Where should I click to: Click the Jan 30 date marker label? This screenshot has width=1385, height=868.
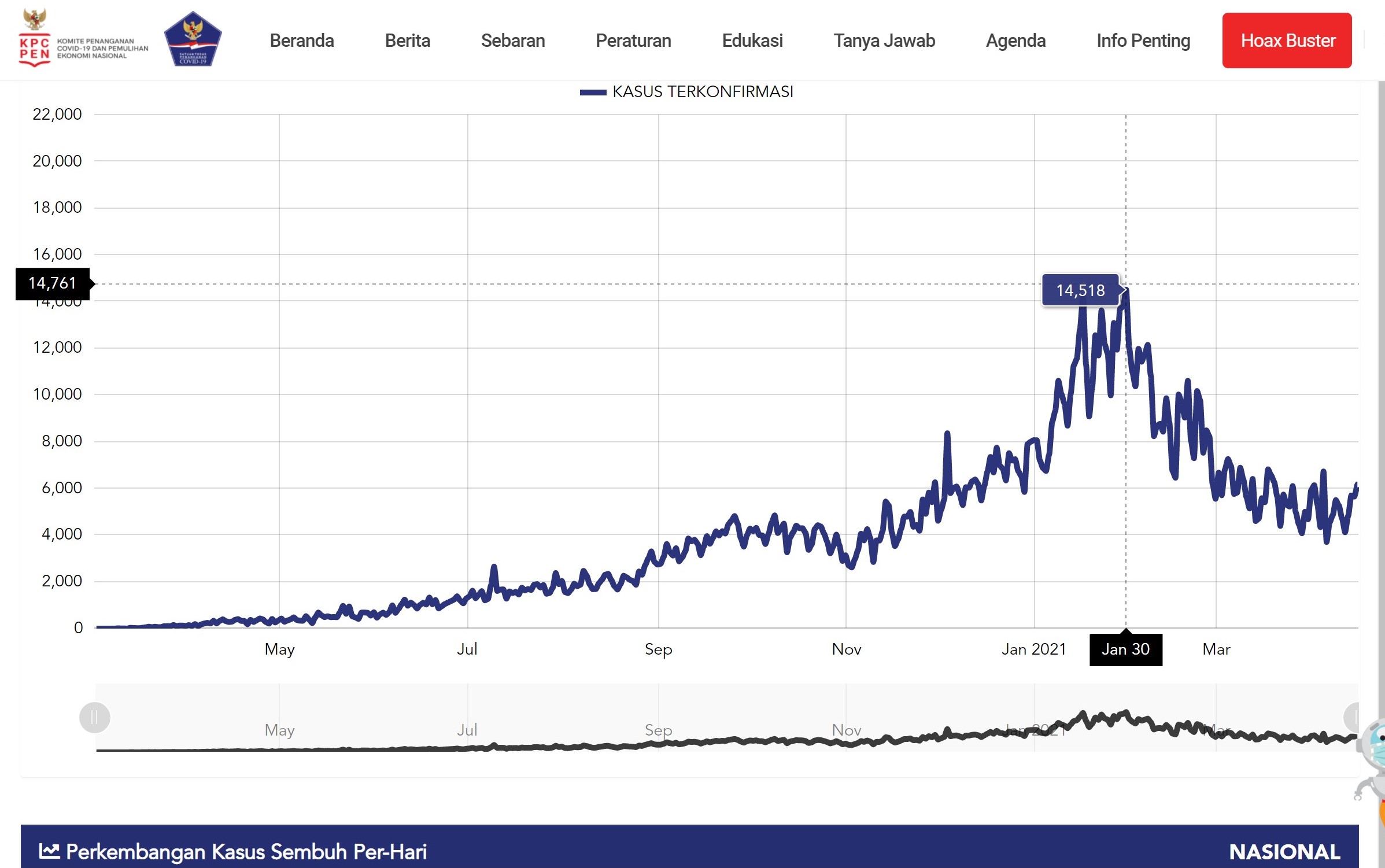coord(1125,649)
